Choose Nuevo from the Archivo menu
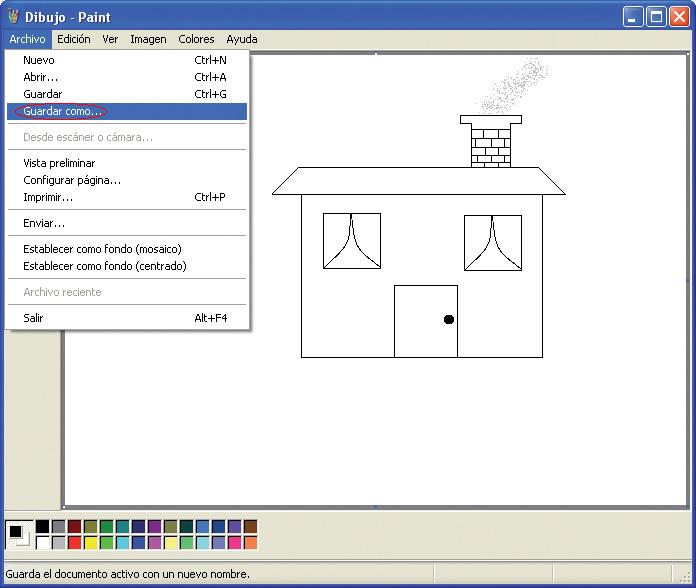Viewport: 696px width, 588px height. click(x=127, y=60)
